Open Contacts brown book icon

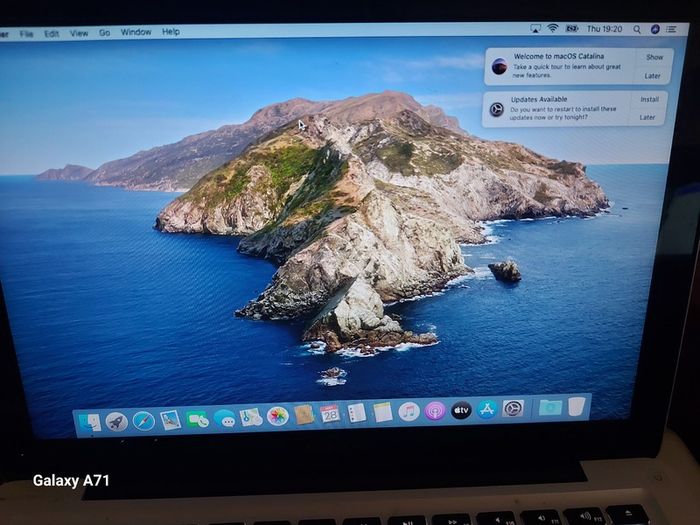[304, 415]
